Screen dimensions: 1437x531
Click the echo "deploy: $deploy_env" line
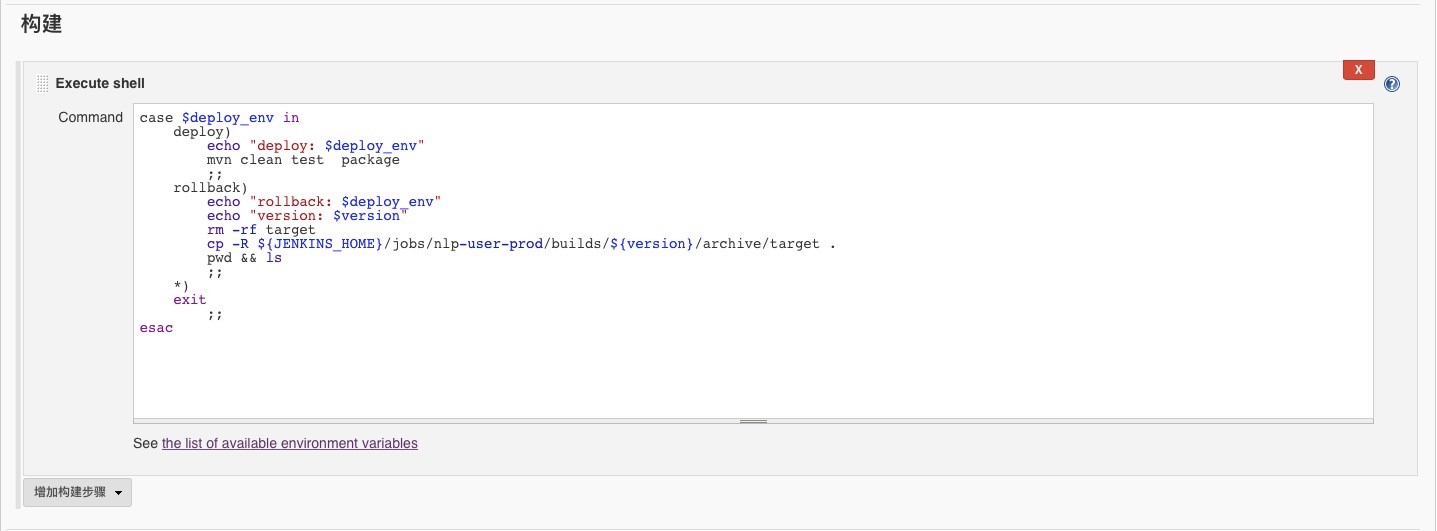tap(316, 146)
